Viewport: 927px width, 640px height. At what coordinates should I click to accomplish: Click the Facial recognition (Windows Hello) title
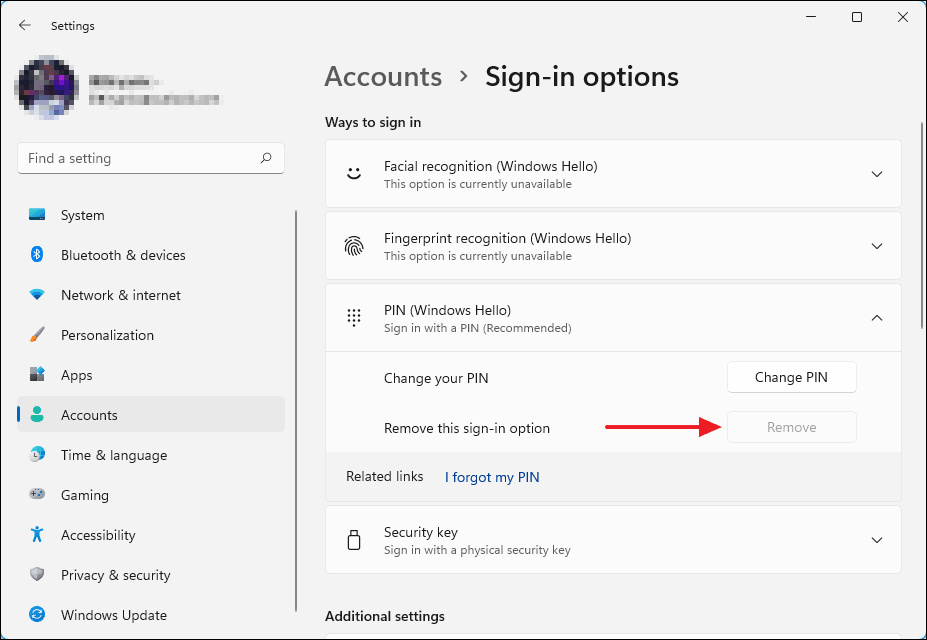point(491,167)
